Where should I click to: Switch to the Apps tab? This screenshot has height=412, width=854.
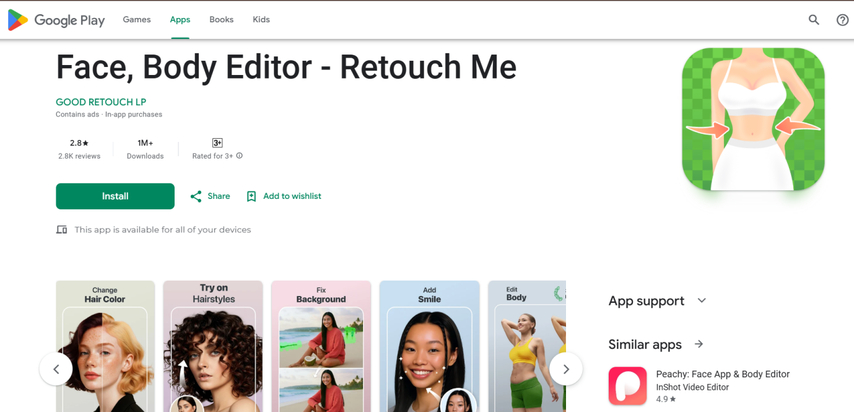coord(180,20)
